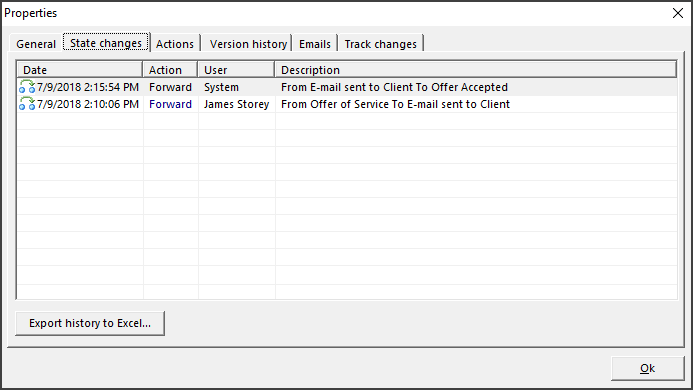This screenshot has width=693, height=390.
Task: Open the Actions tab
Action: coord(175,44)
